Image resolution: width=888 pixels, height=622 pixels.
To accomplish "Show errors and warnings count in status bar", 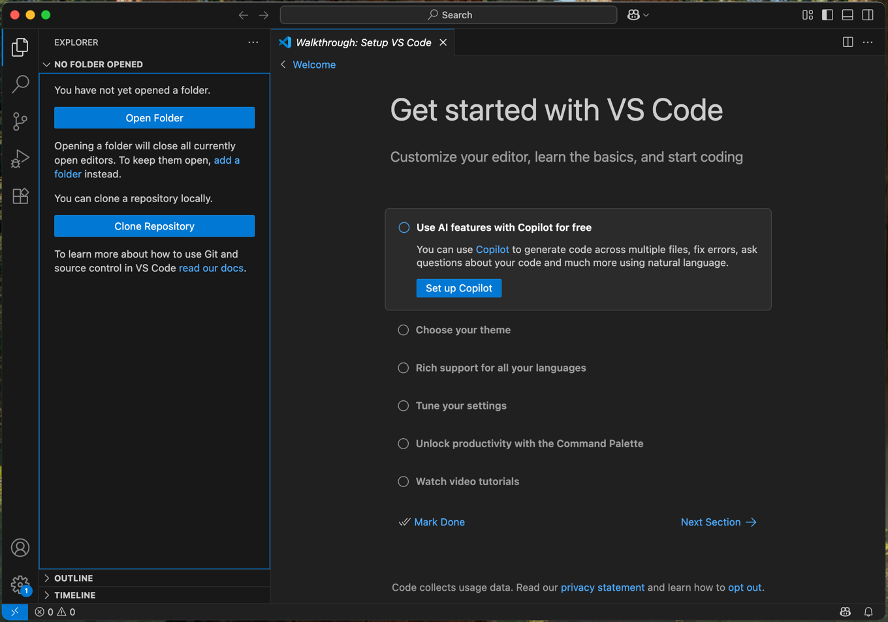I will (55, 612).
